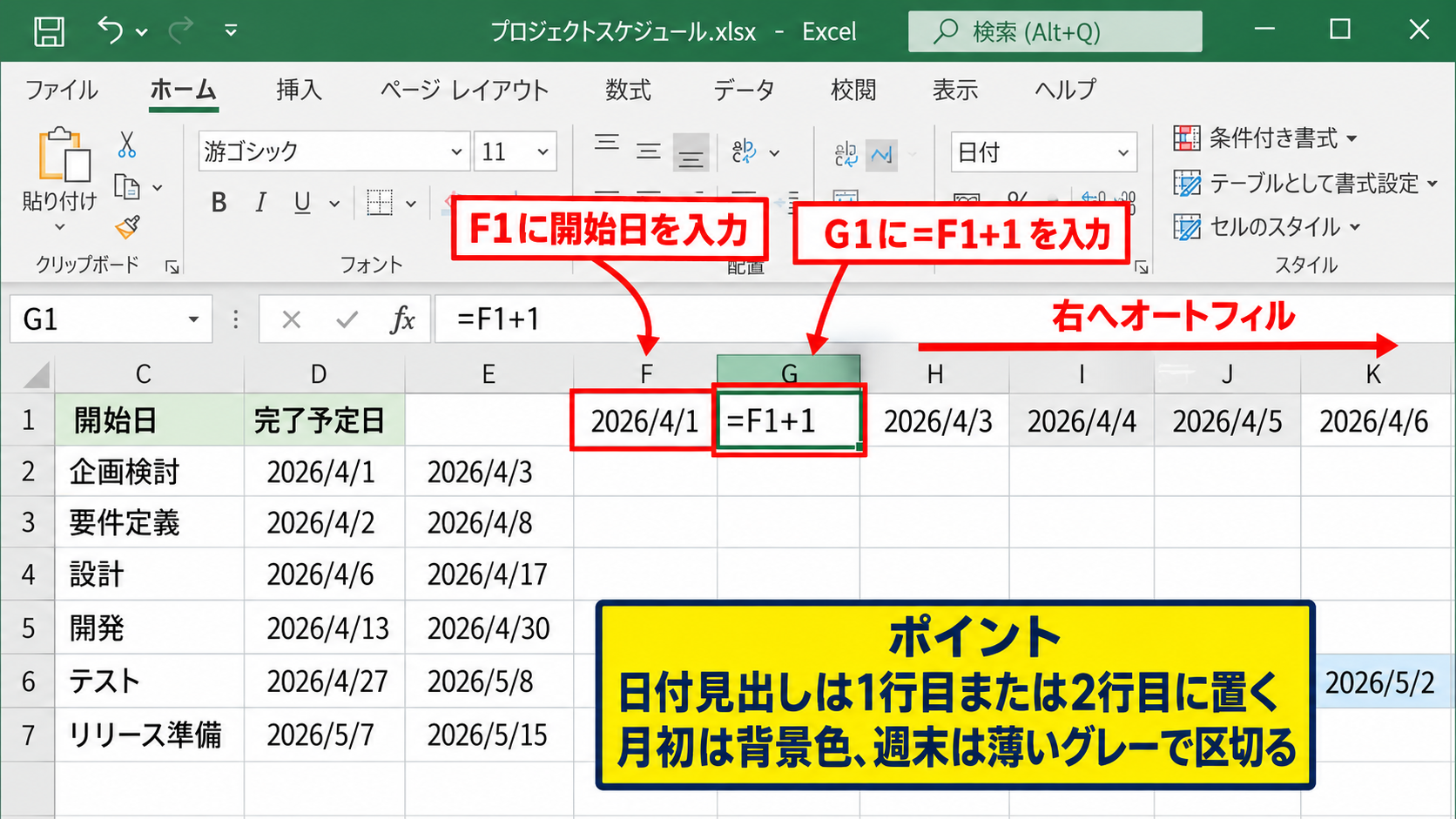The width and height of the screenshot is (1456, 819).
Task: Toggle Underline formatting
Action: [x=302, y=203]
